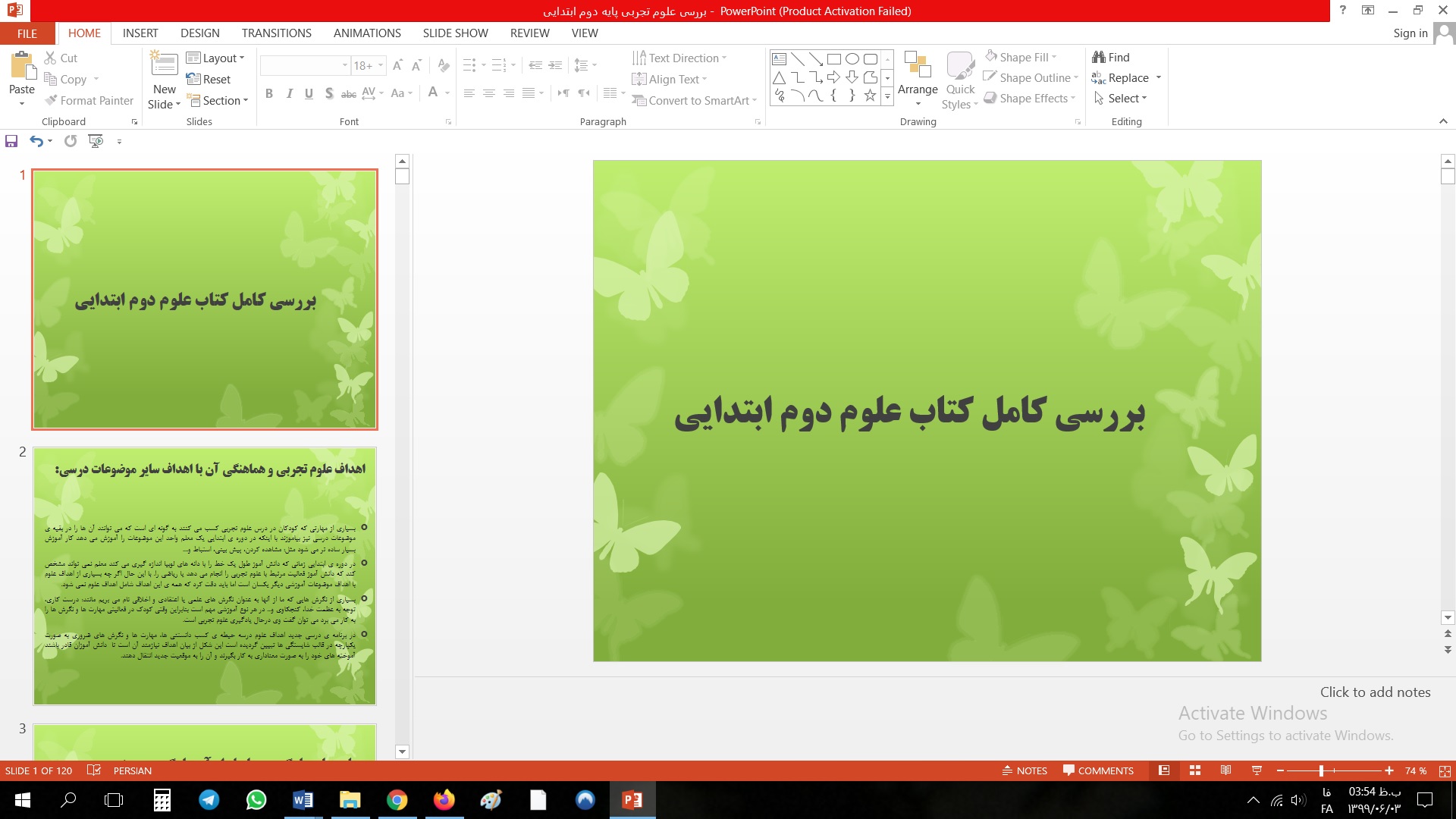
Task: Select the Arrange tool icon
Action: (918, 65)
